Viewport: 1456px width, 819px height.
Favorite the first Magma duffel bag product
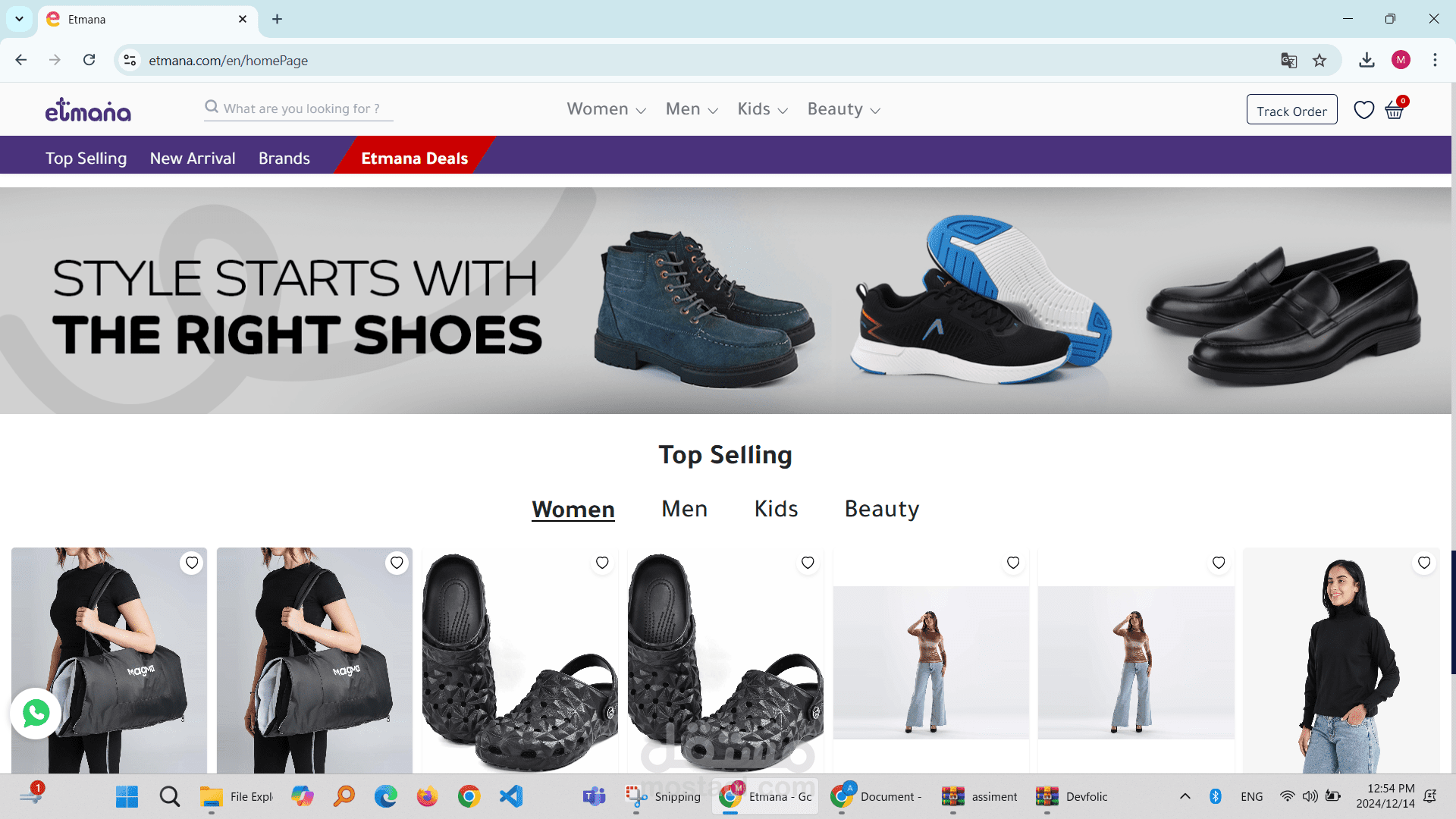(192, 563)
